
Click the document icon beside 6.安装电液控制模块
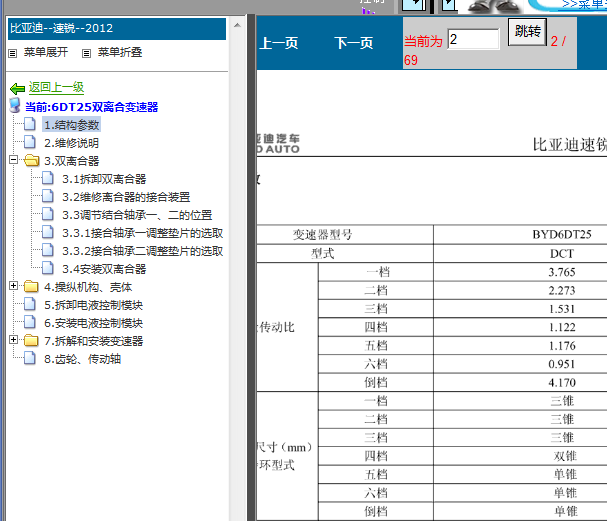(x=29, y=322)
